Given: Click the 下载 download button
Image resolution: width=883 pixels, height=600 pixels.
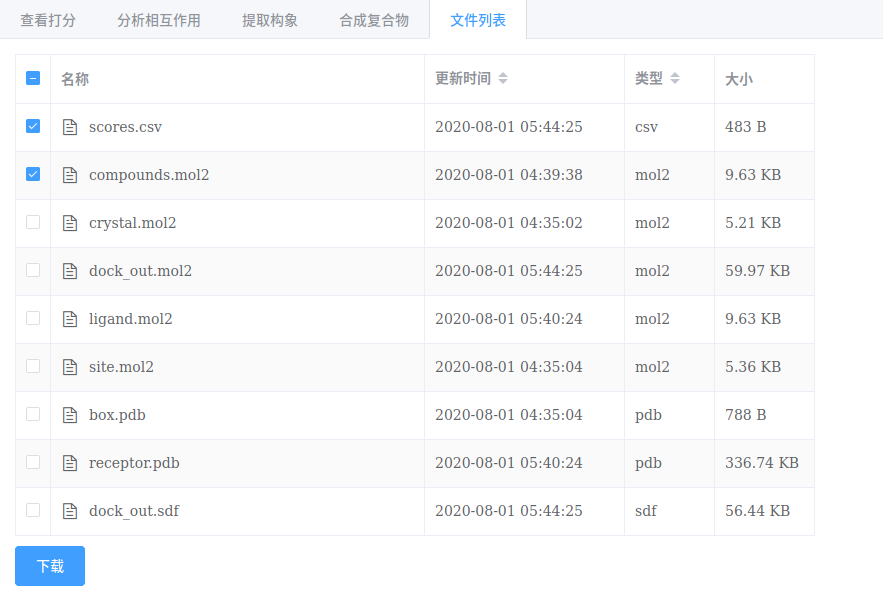Looking at the screenshot, I should [50, 566].
